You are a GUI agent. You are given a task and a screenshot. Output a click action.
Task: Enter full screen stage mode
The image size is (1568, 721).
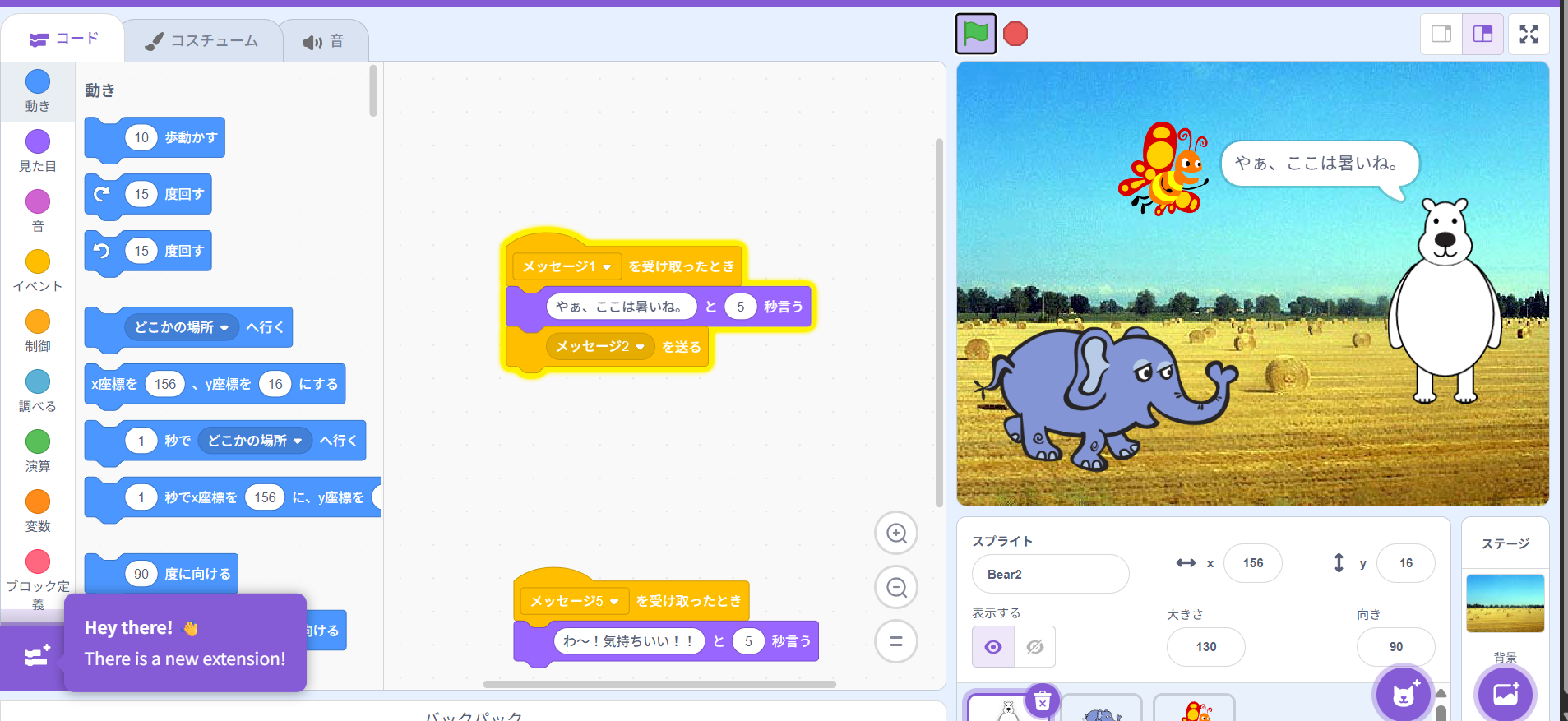(x=1528, y=34)
